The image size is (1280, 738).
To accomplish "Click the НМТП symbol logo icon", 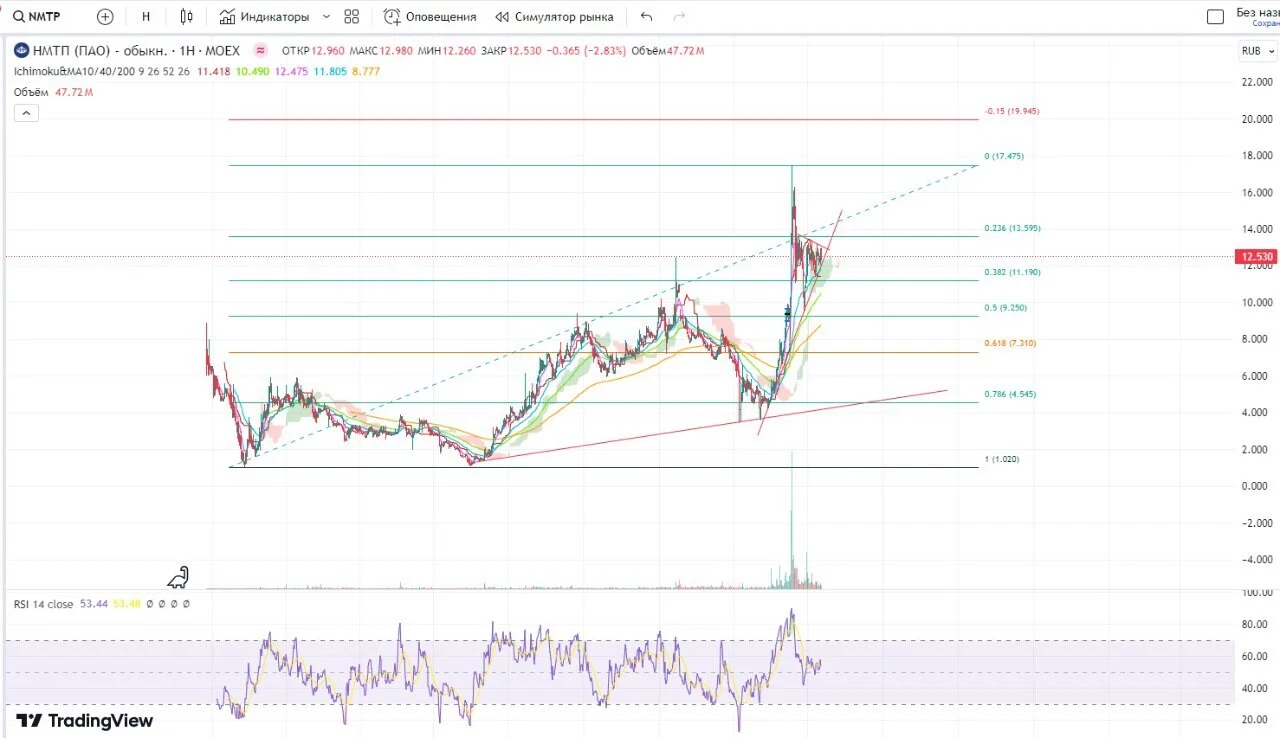I will click(20, 50).
